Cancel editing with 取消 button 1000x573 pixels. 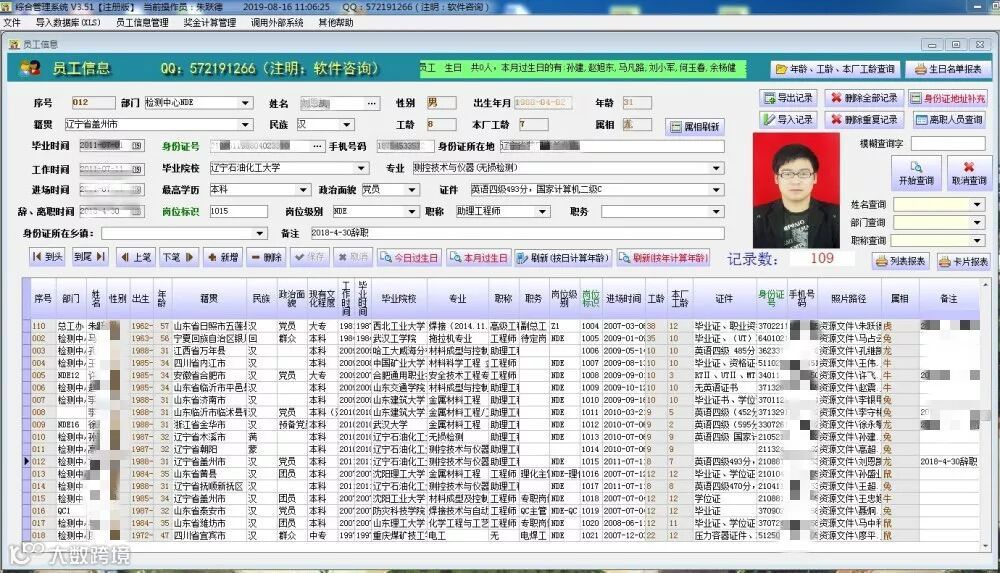point(353,257)
